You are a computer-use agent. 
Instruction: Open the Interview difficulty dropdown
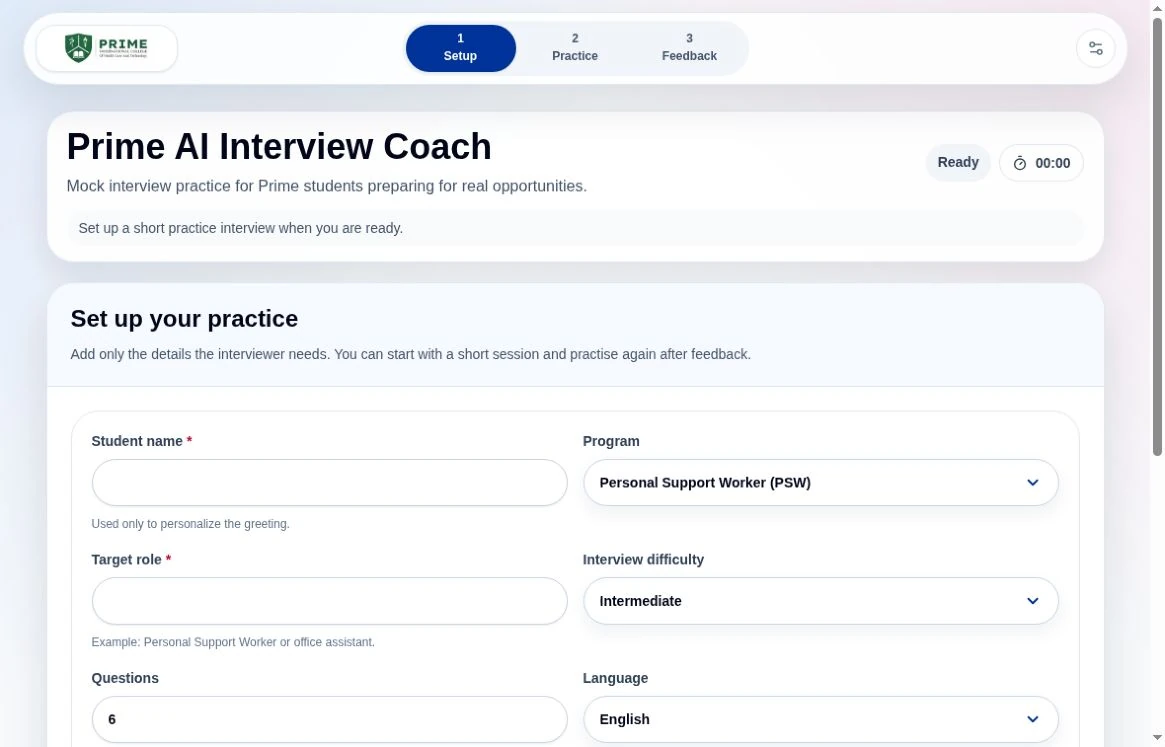[x=820, y=601]
